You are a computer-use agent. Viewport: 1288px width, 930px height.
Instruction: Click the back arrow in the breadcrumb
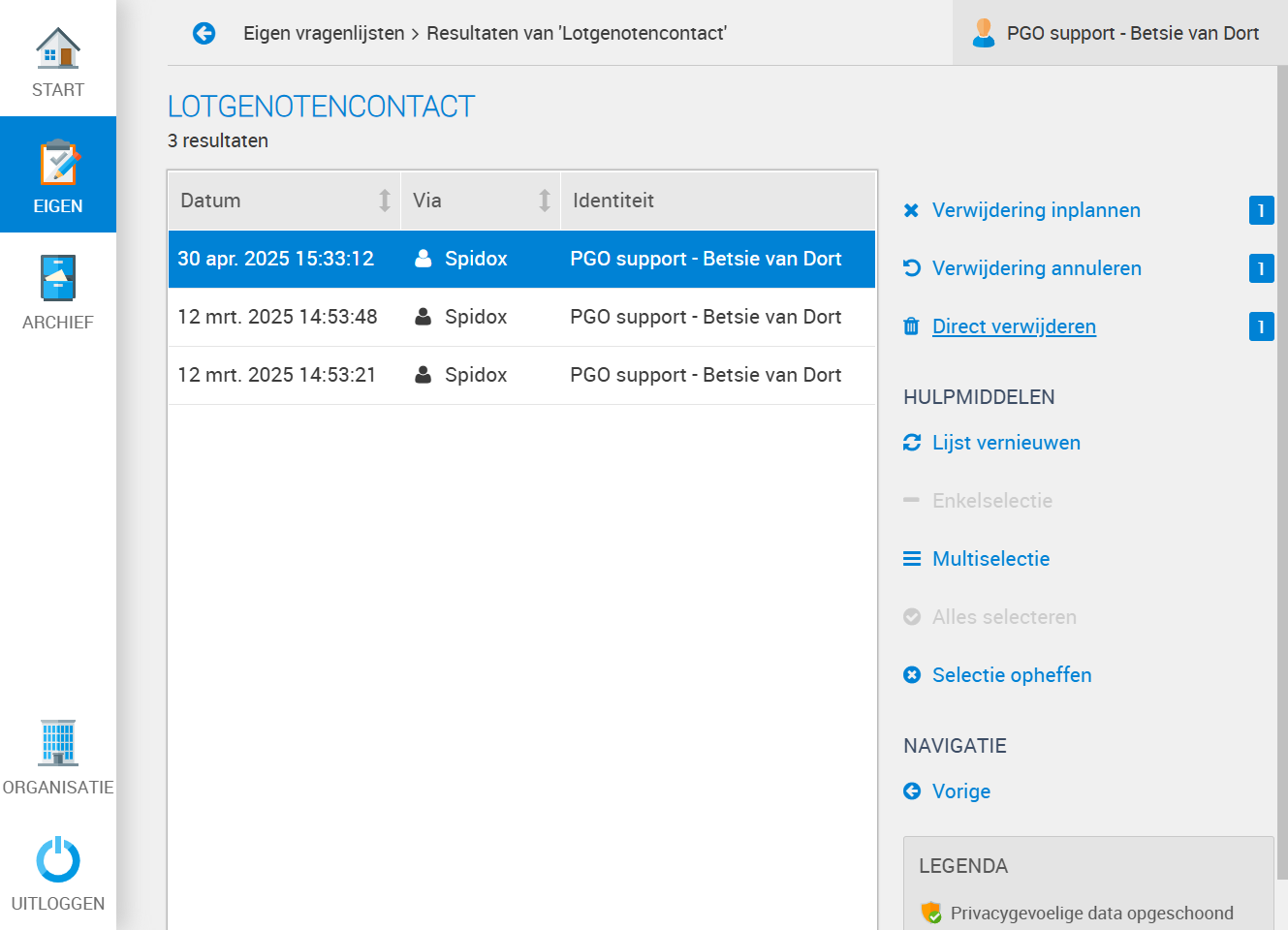[204, 34]
